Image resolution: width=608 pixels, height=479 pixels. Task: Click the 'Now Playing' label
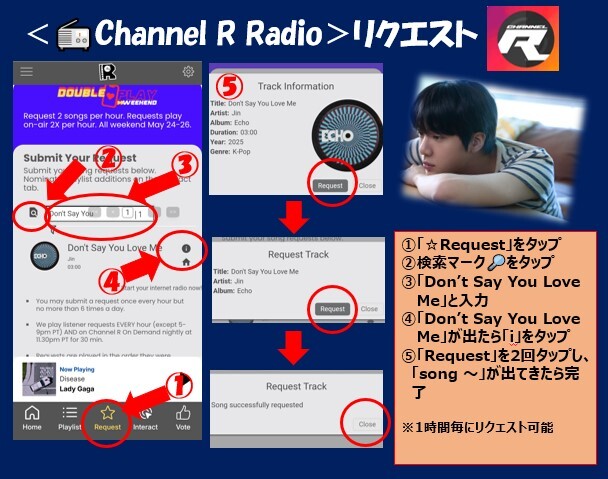(x=77, y=369)
